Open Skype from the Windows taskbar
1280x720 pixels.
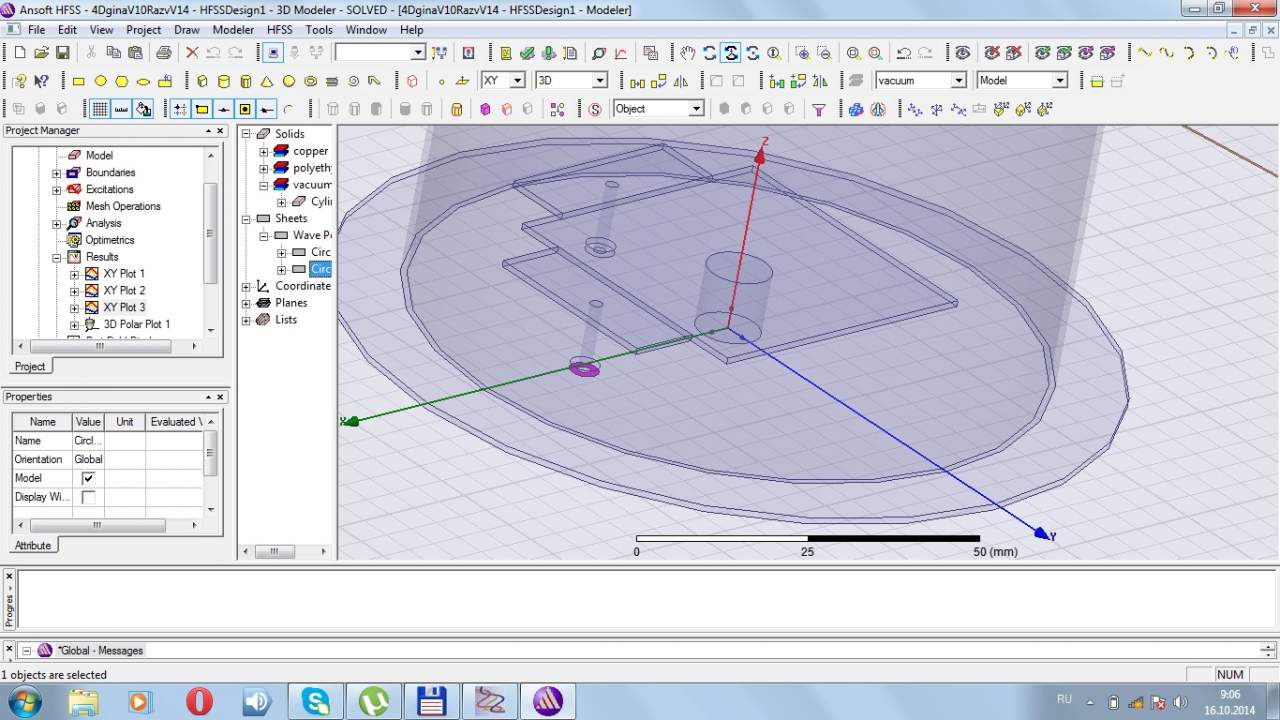pos(316,701)
